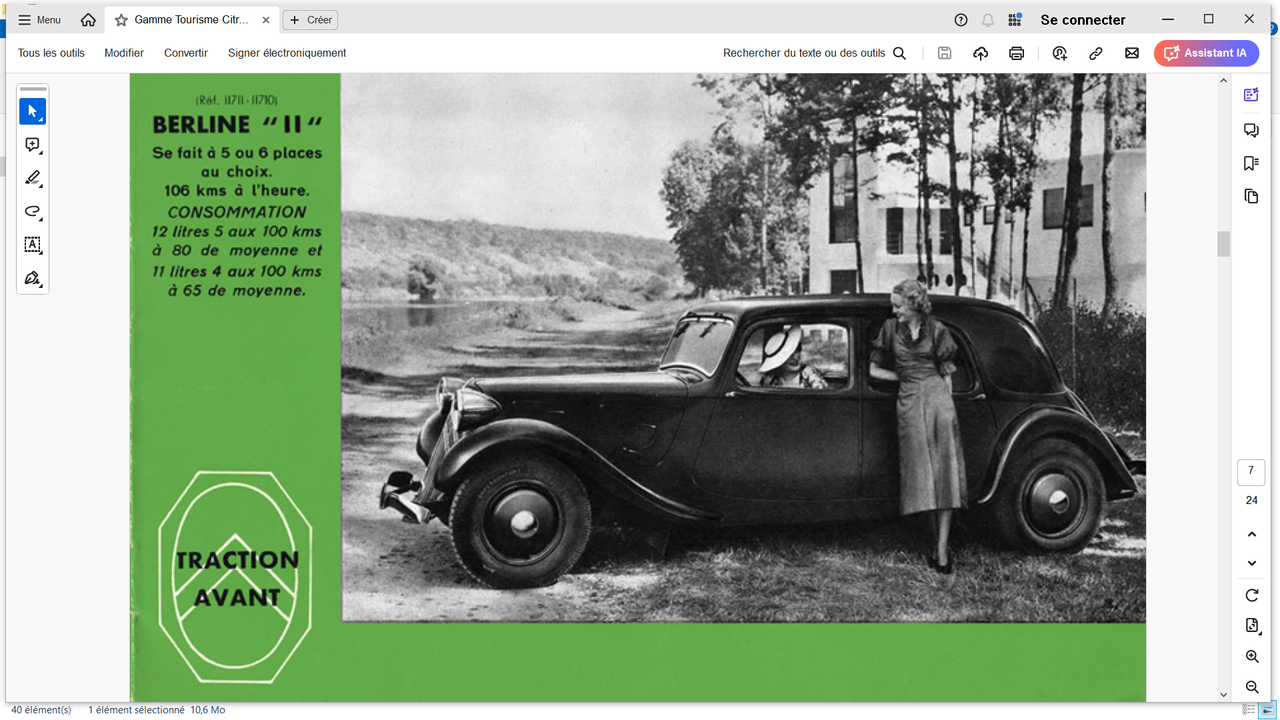The width and height of the screenshot is (1280, 720).
Task: Show notifications with the bell icon
Action: (x=988, y=20)
